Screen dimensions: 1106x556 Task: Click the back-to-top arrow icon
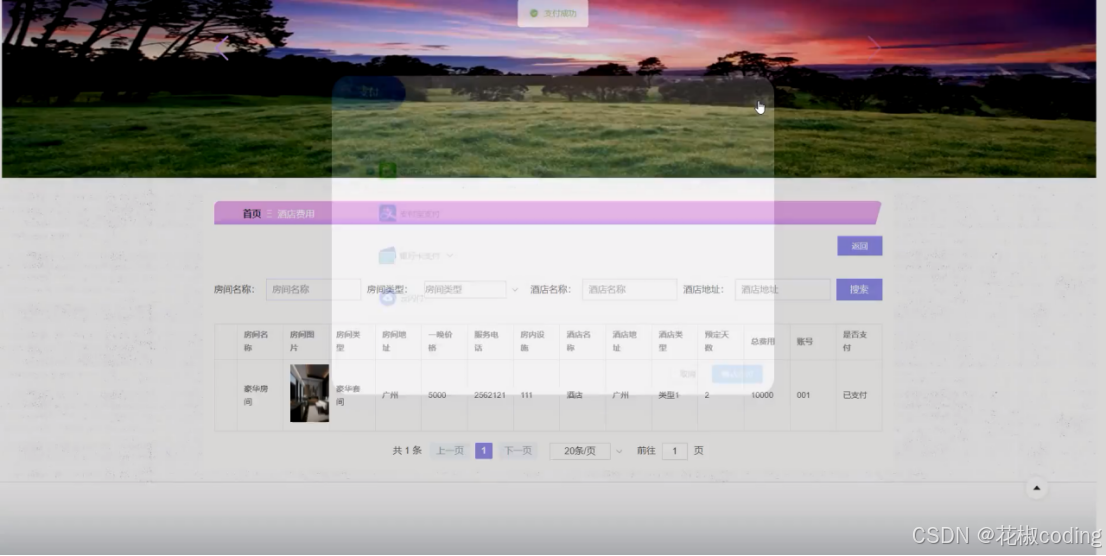(1036, 488)
